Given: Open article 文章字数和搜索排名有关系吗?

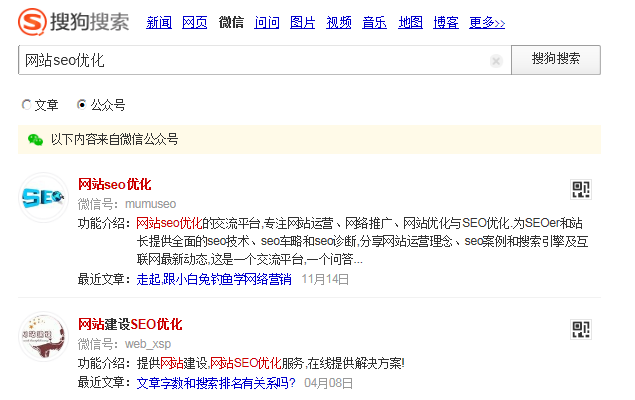Looking at the screenshot, I should [216, 382].
